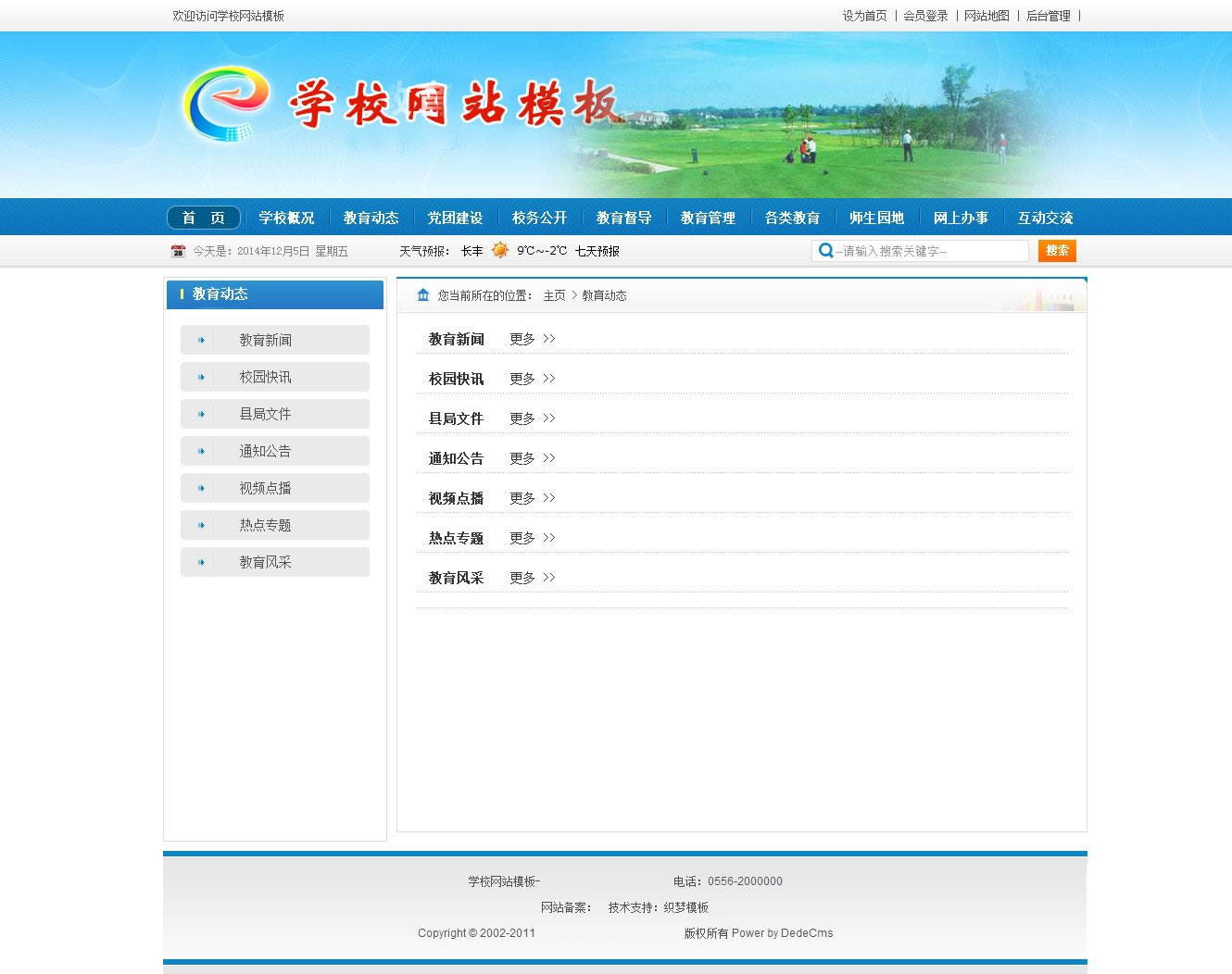1232x974 pixels.
Task: Click arrow icon beside 通知公告 in sidebar
Action: tap(201, 451)
